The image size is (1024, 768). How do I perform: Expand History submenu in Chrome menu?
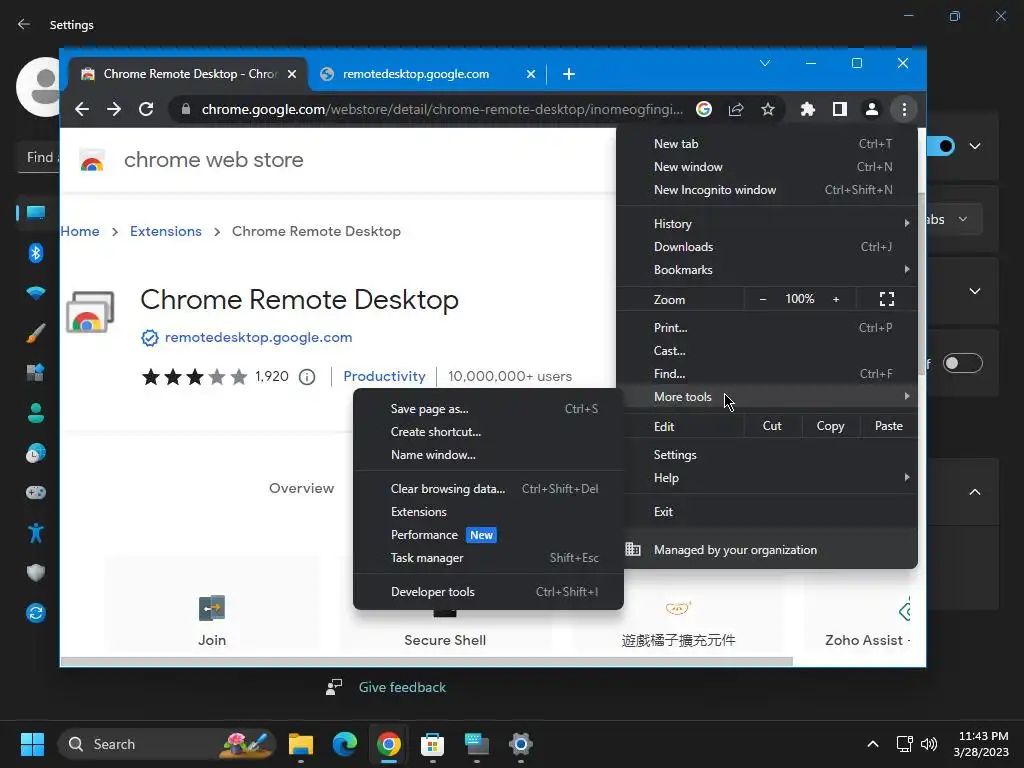(x=767, y=224)
